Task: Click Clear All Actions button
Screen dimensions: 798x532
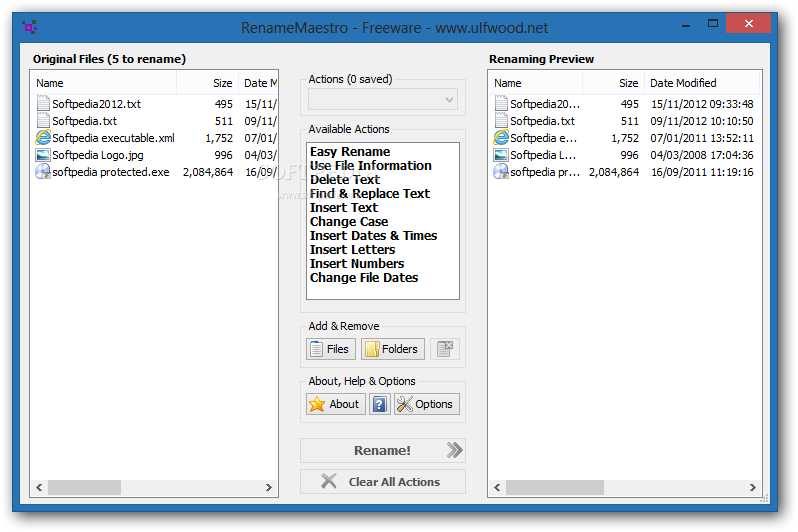Action: pos(383,482)
